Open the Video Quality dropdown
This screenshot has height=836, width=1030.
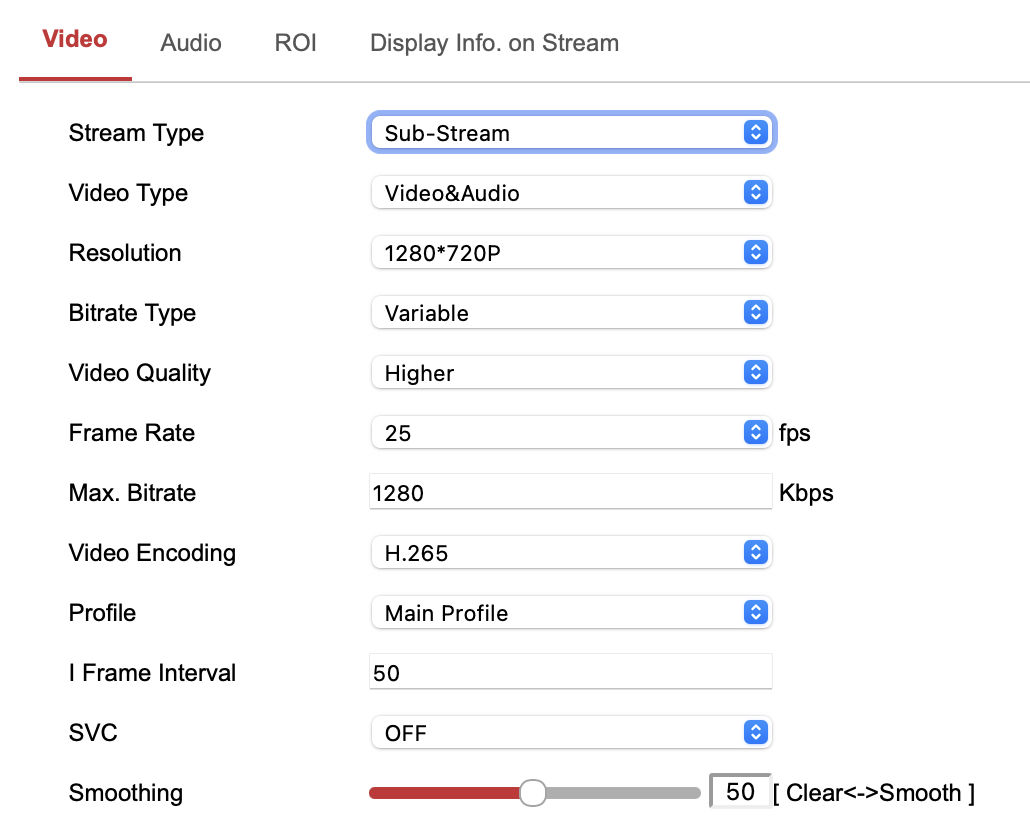coord(571,373)
